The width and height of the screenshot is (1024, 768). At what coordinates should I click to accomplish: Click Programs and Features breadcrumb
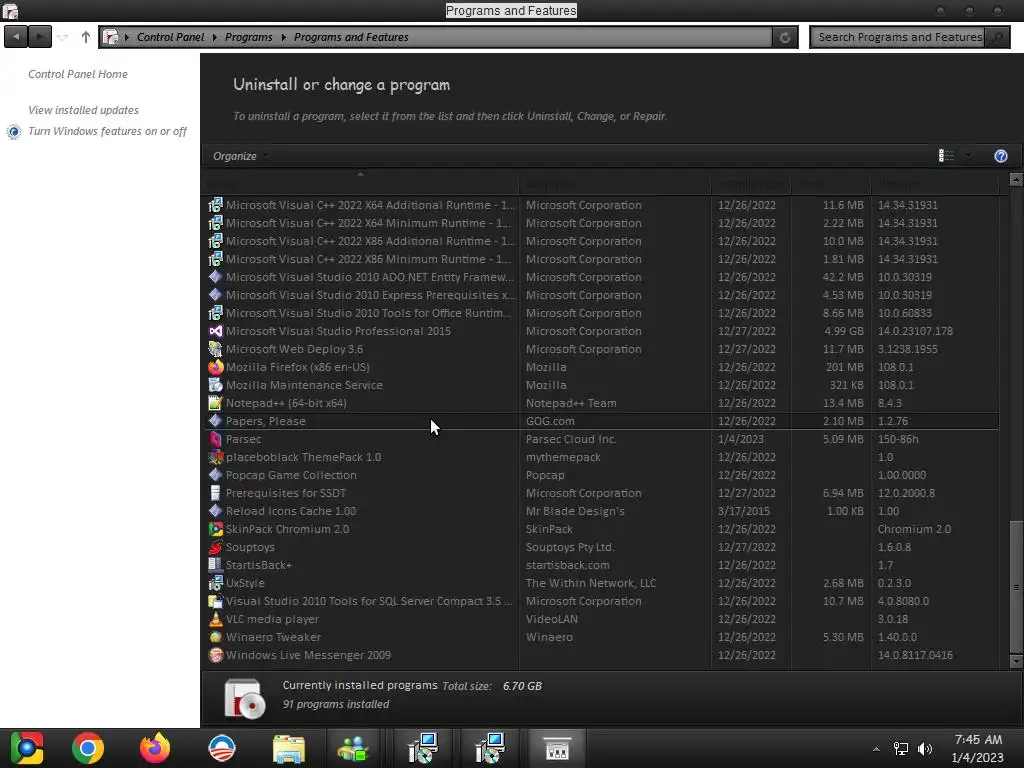(x=351, y=37)
